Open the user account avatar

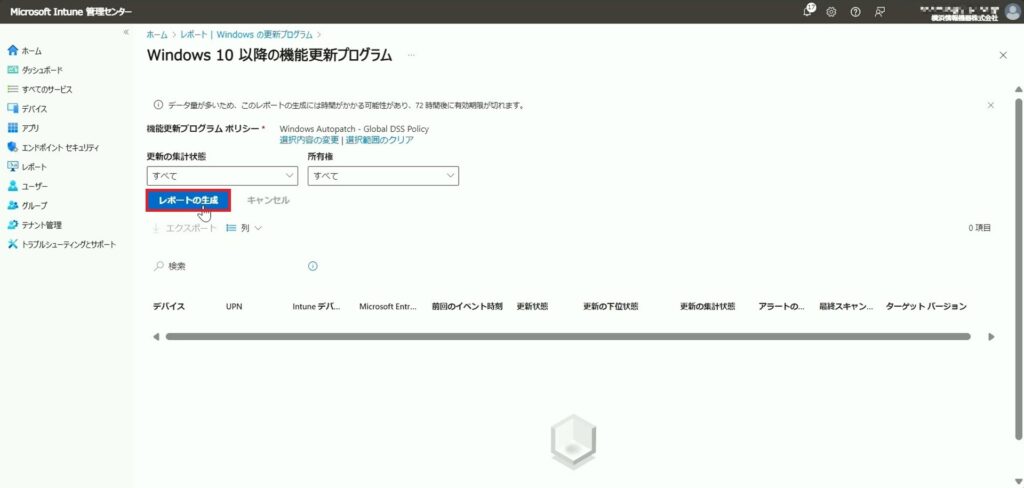pos(1012,12)
